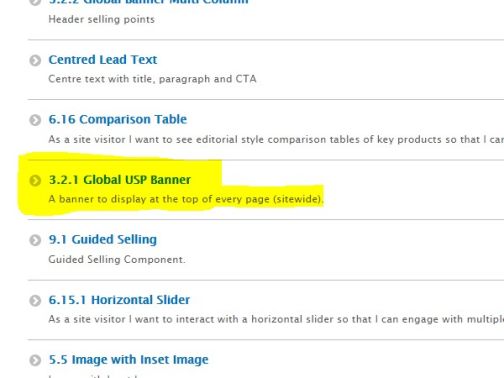Click the arrow icon beside 6.15.1 Horizontal Slider
The image size is (504, 378).
pyautogui.click(x=35, y=300)
